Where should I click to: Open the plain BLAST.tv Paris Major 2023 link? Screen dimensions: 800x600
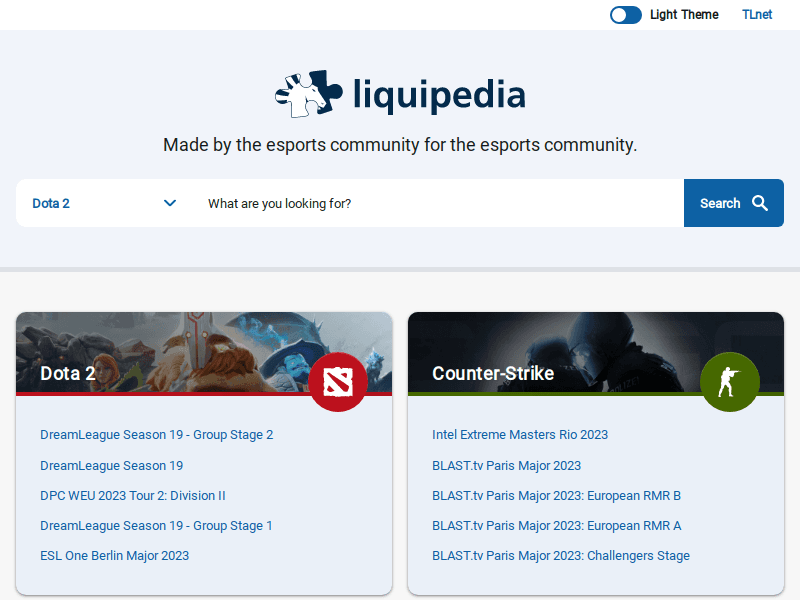click(x=507, y=466)
